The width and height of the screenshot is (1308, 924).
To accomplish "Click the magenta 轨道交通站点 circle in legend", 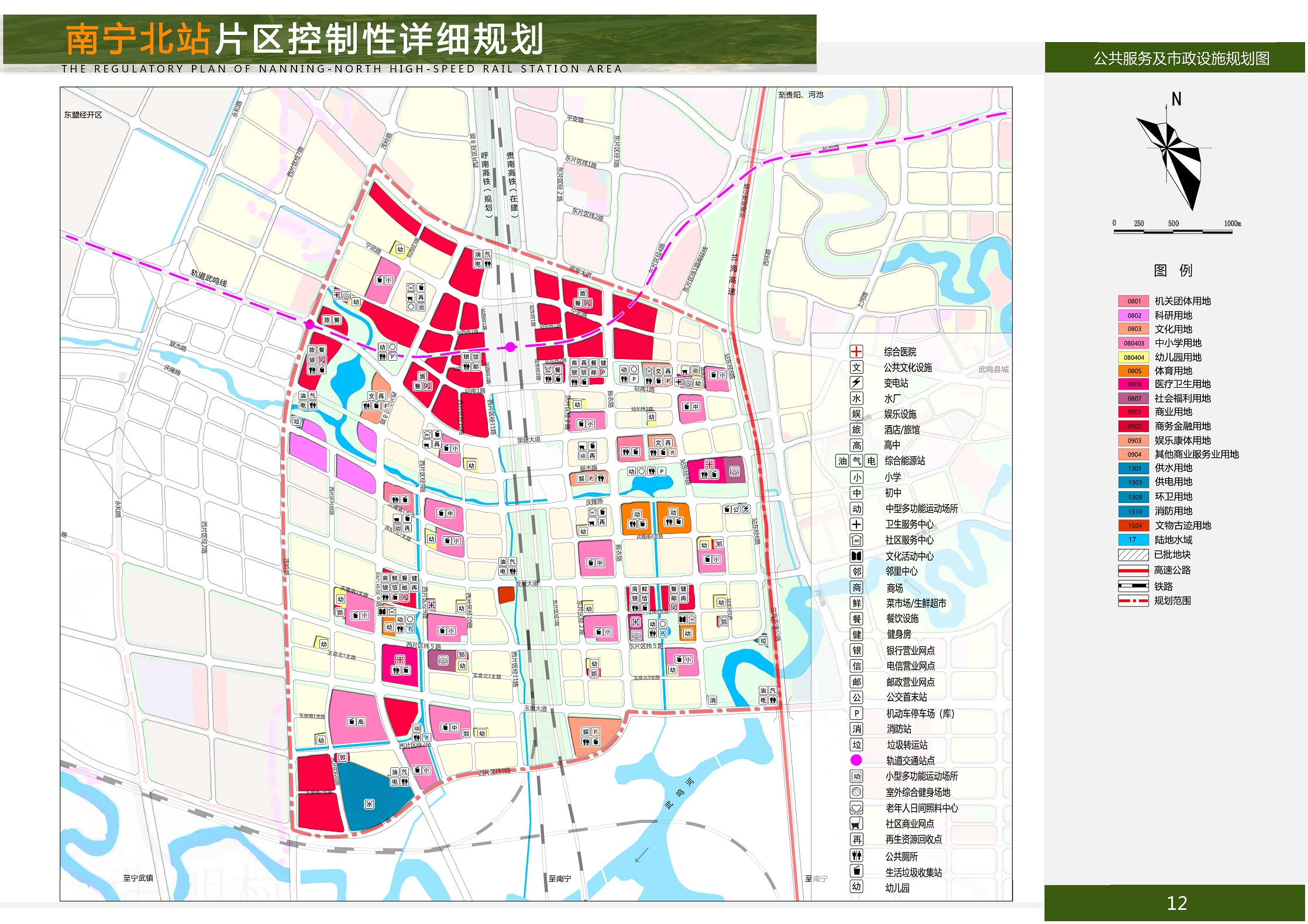I will [x=856, y=760].
